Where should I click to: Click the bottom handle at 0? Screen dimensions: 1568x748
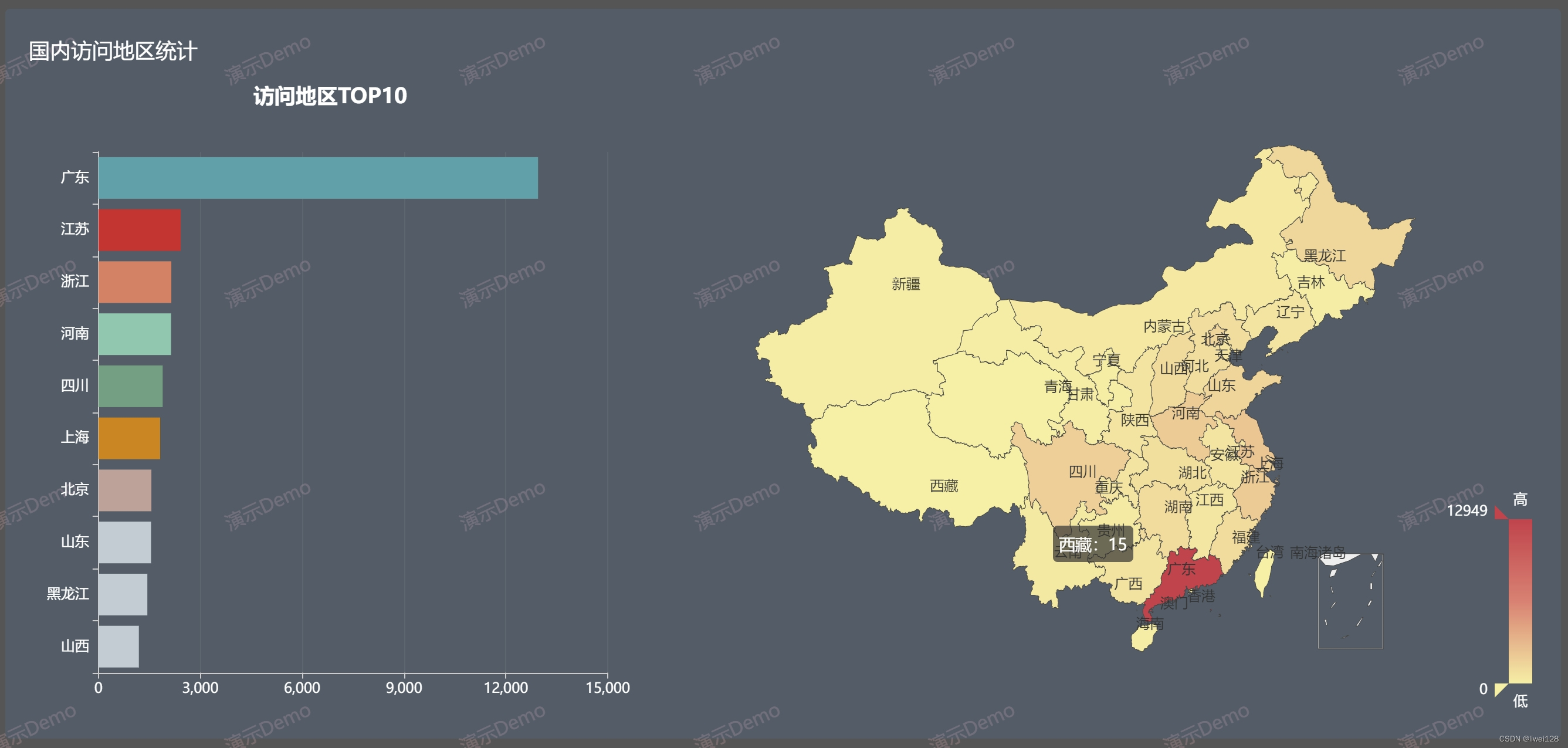point(1501,690)
